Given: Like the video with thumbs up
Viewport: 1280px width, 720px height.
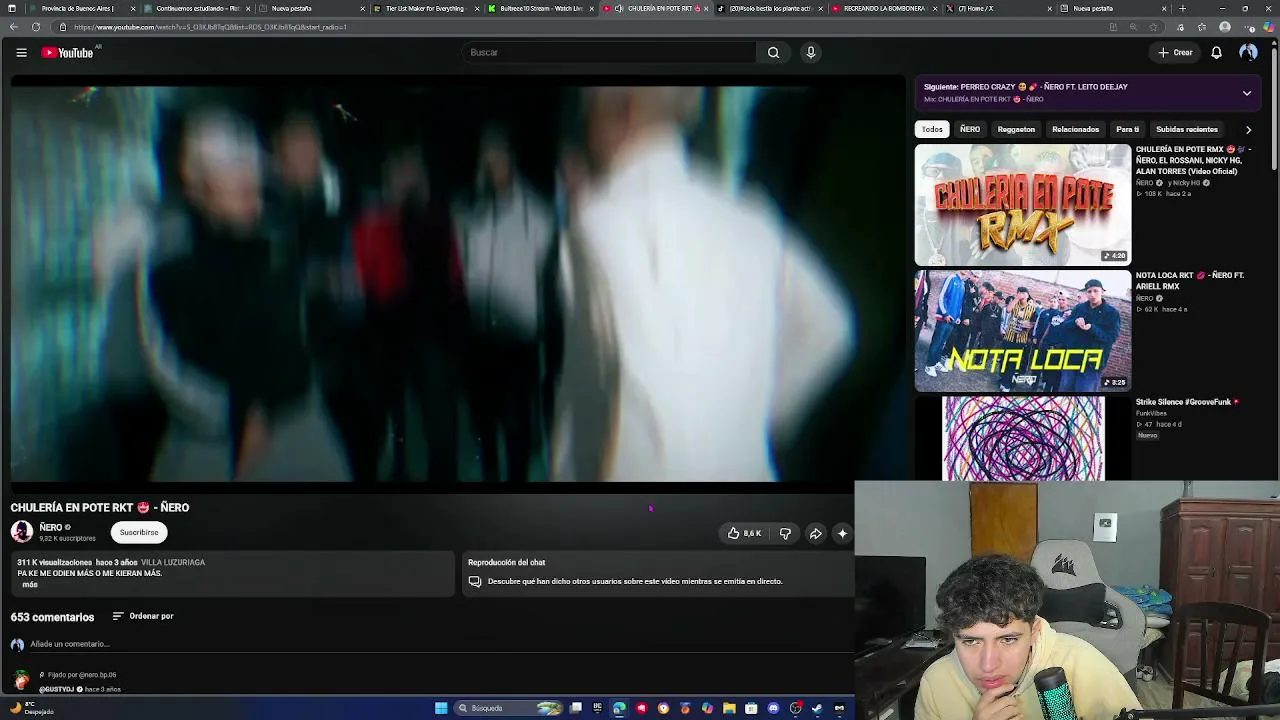Looking at the screenshot, I should (x=744, y=534).
